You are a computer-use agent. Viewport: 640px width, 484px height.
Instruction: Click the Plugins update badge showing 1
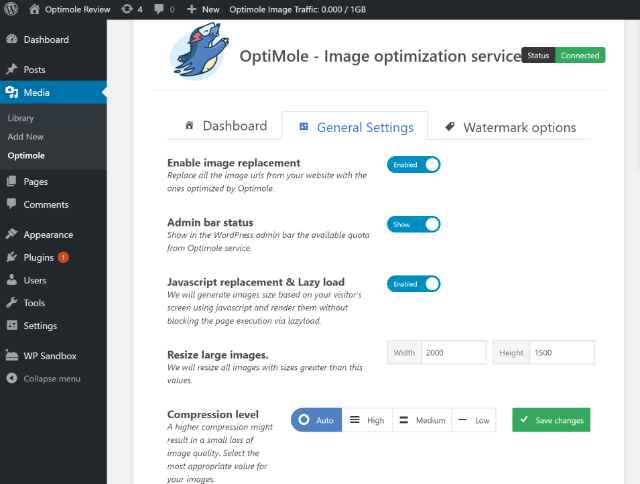click(x=63, y=257)
